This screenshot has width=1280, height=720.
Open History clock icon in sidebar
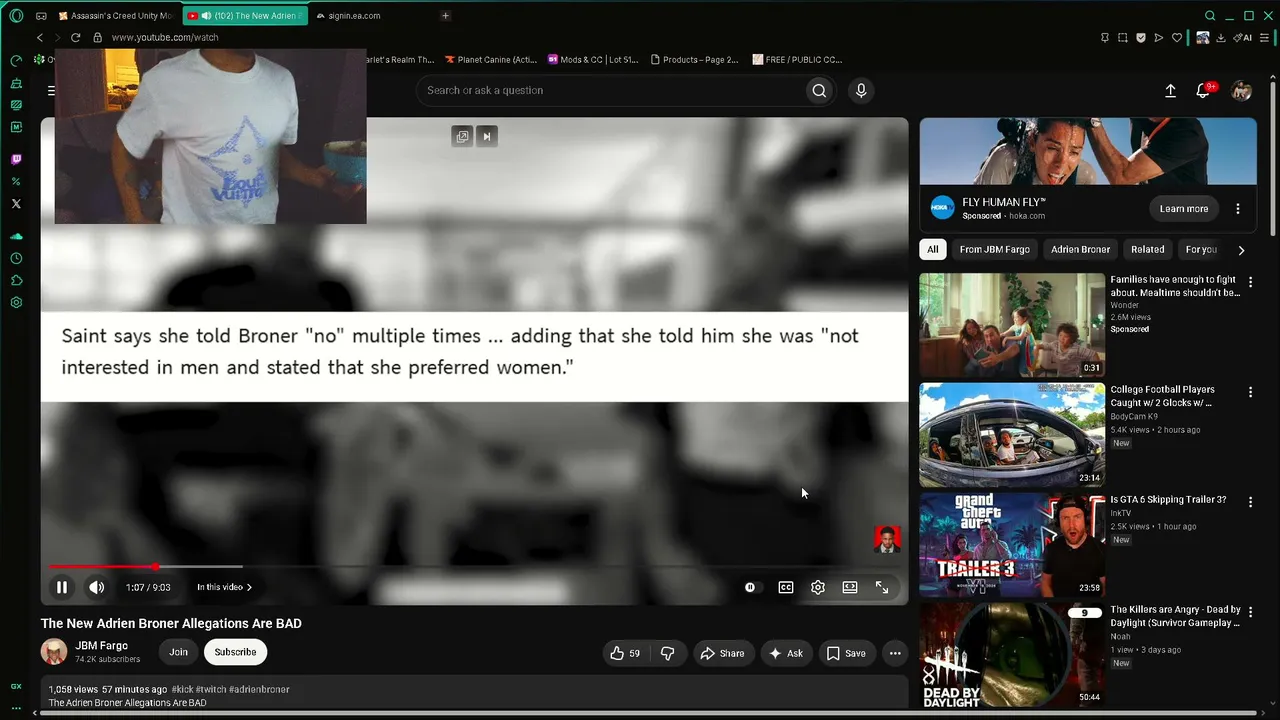coord(16,258)
